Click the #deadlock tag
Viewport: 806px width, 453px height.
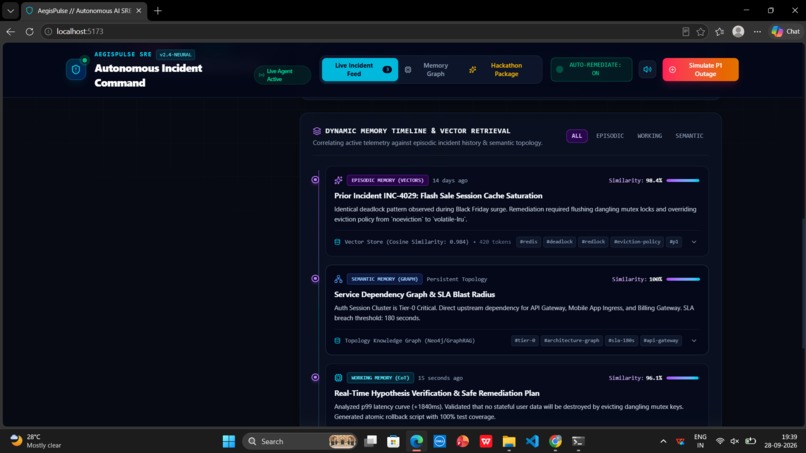(x=559, y=242)
